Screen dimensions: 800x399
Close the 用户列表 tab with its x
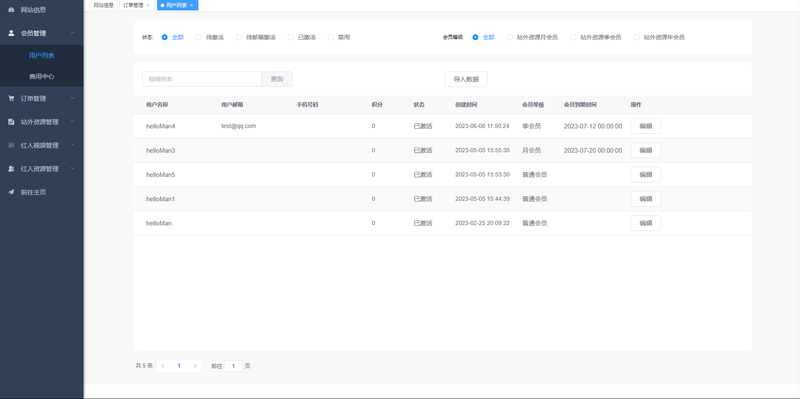tap(191, 5)
